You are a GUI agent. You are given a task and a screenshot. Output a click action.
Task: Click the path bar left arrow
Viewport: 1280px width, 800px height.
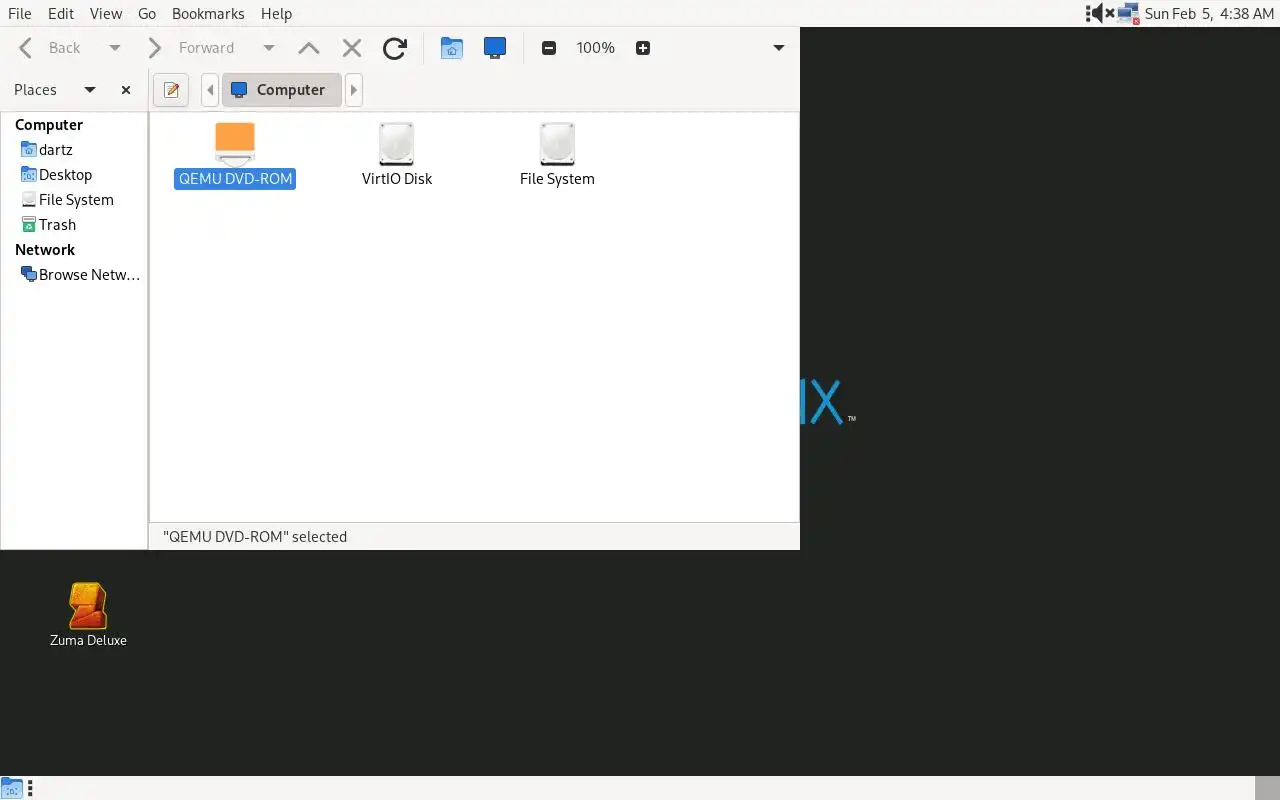click(x=209, y=90)
